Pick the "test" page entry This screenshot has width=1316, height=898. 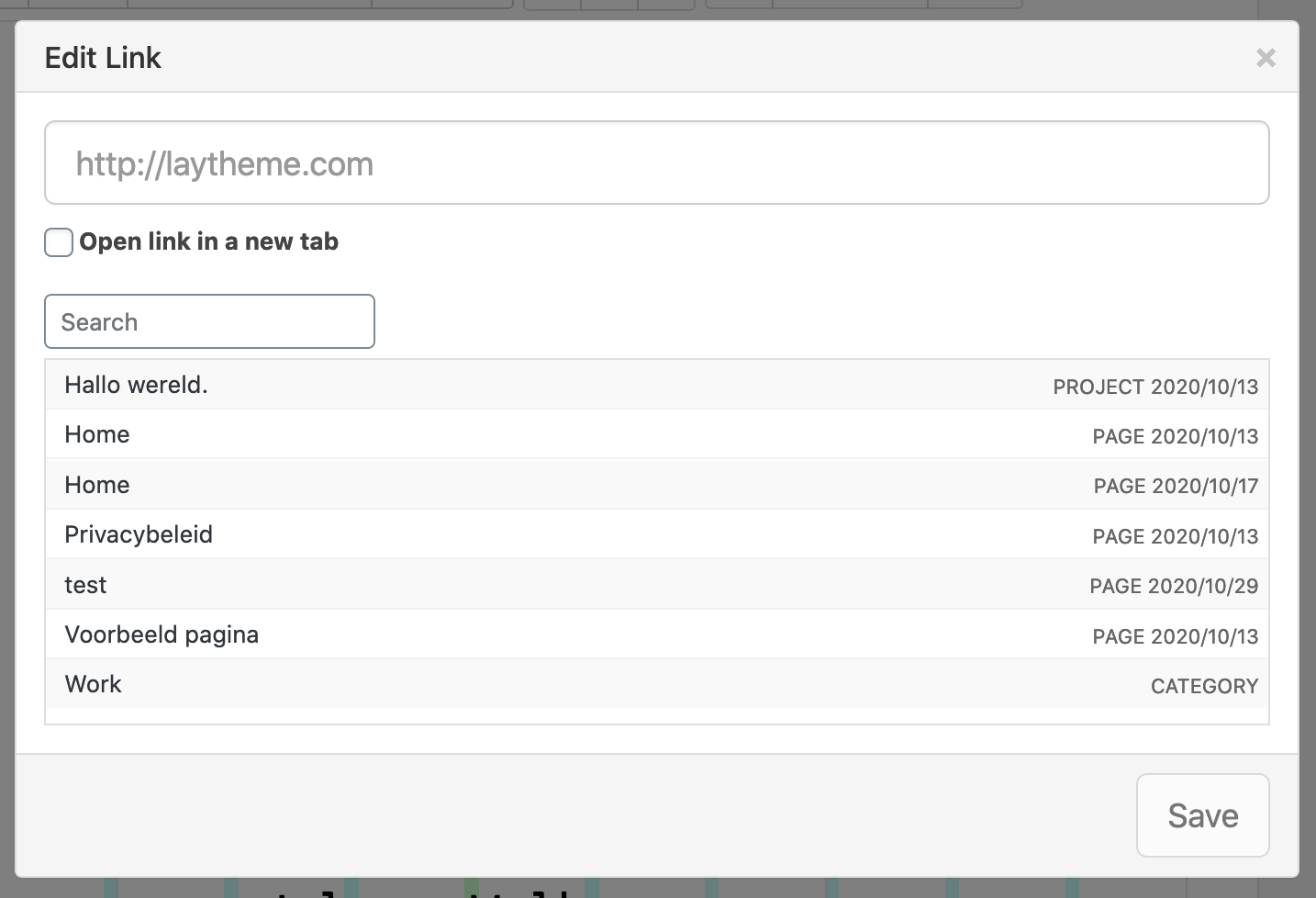(x=85, y=585)
